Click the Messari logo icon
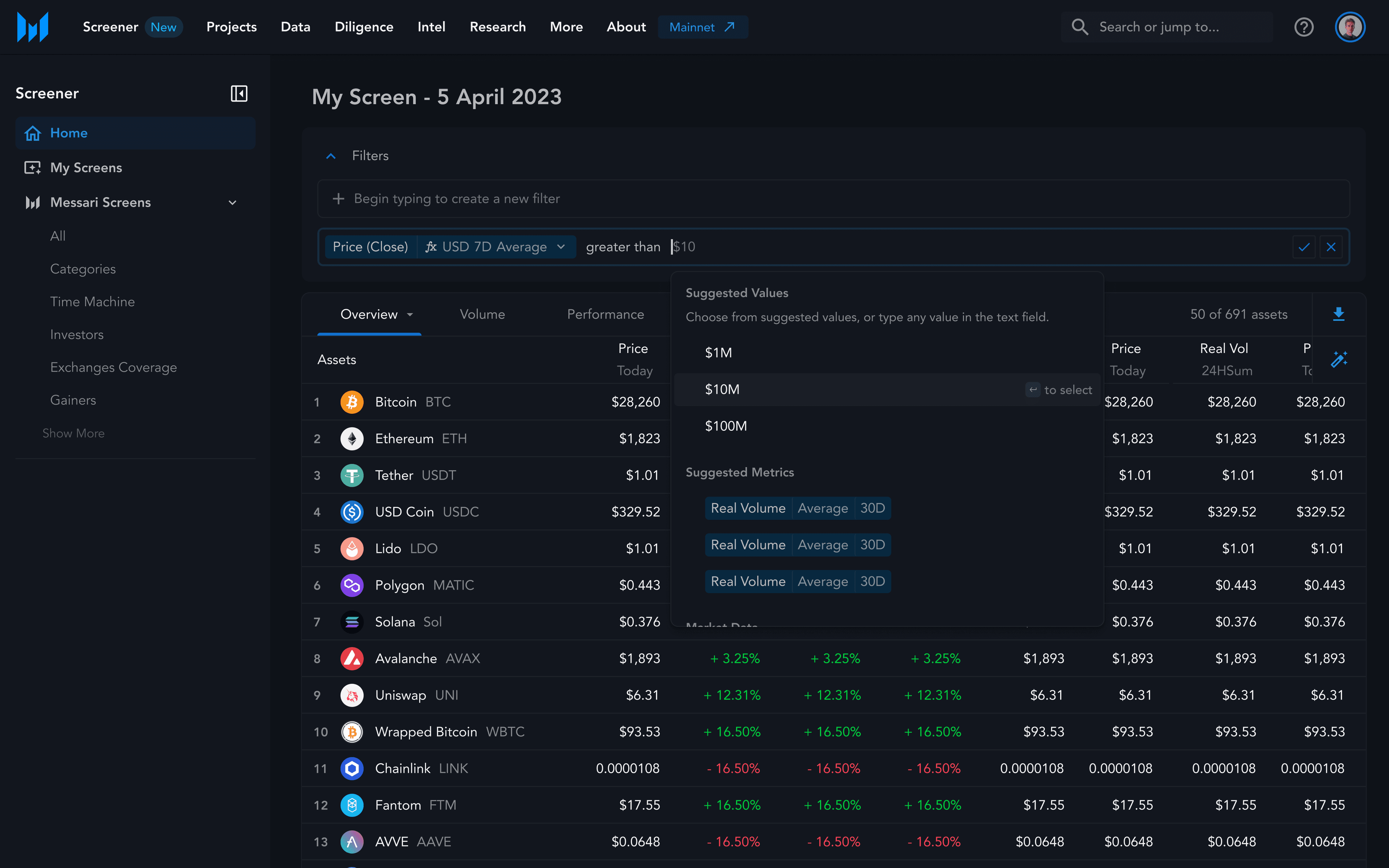The height and width of the screenshot is (868, 1389). click(x=33, y=27)
